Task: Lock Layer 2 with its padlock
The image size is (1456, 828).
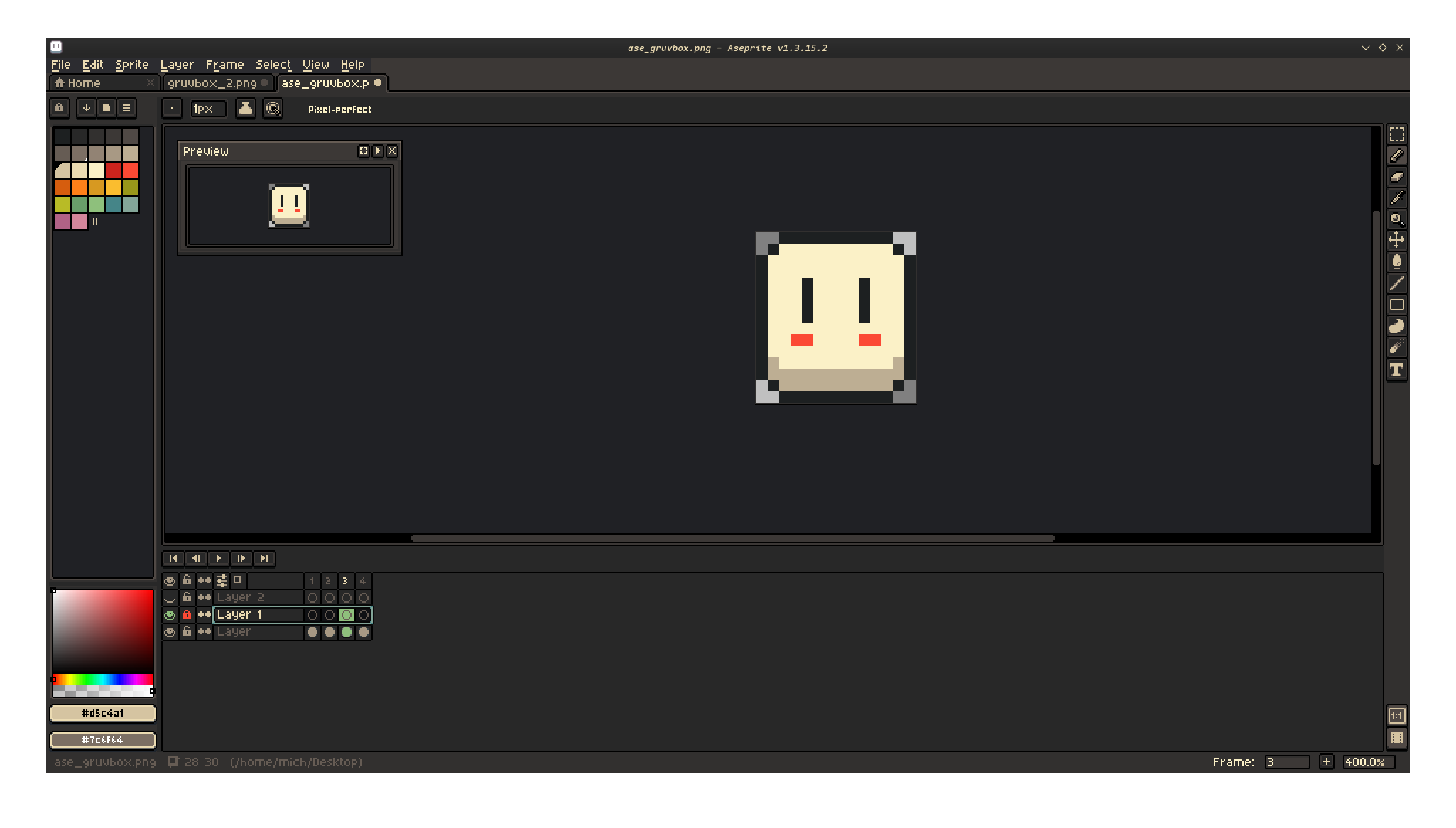Action: coord(187,597)
